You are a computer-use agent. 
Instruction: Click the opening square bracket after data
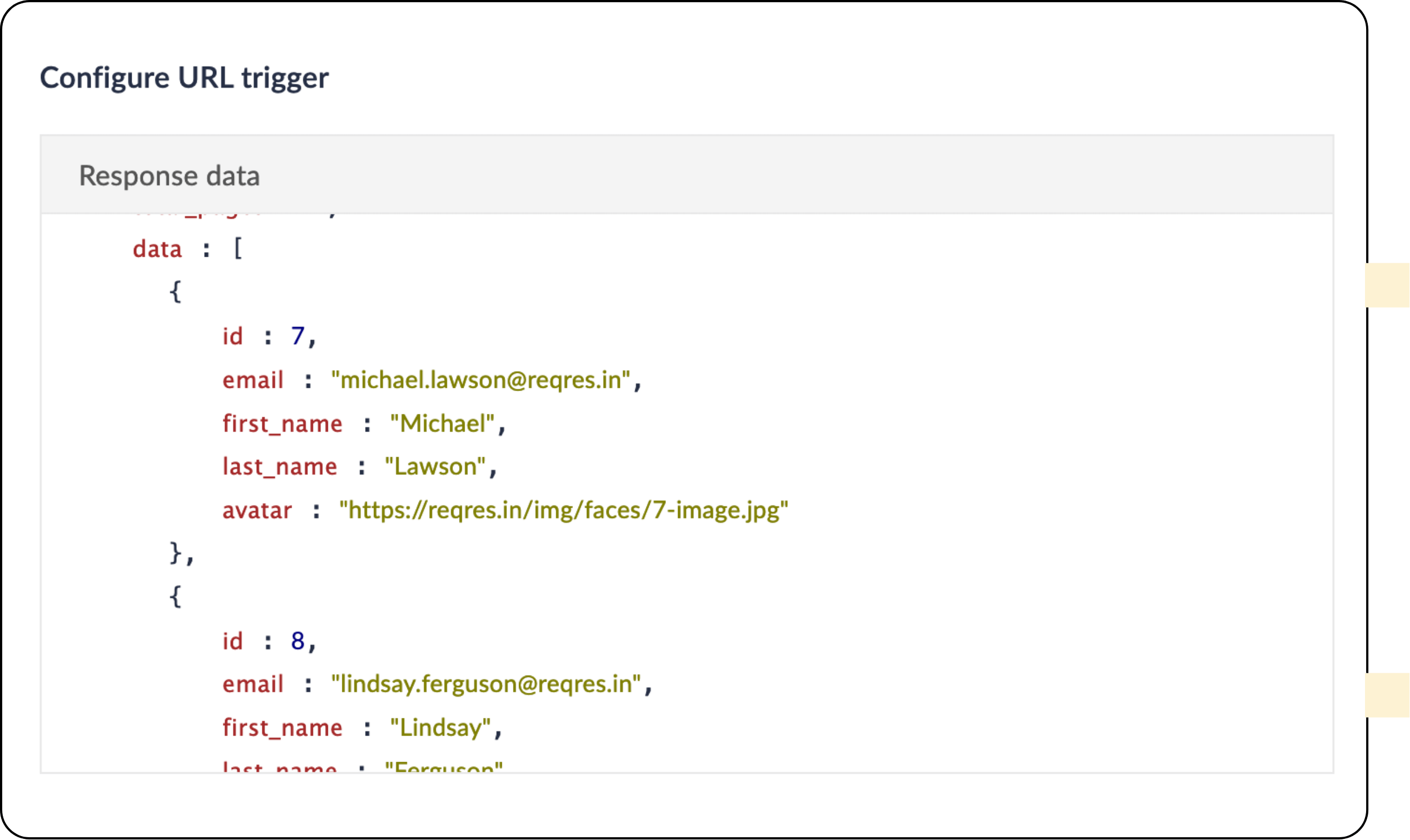(x=238, y=248)
